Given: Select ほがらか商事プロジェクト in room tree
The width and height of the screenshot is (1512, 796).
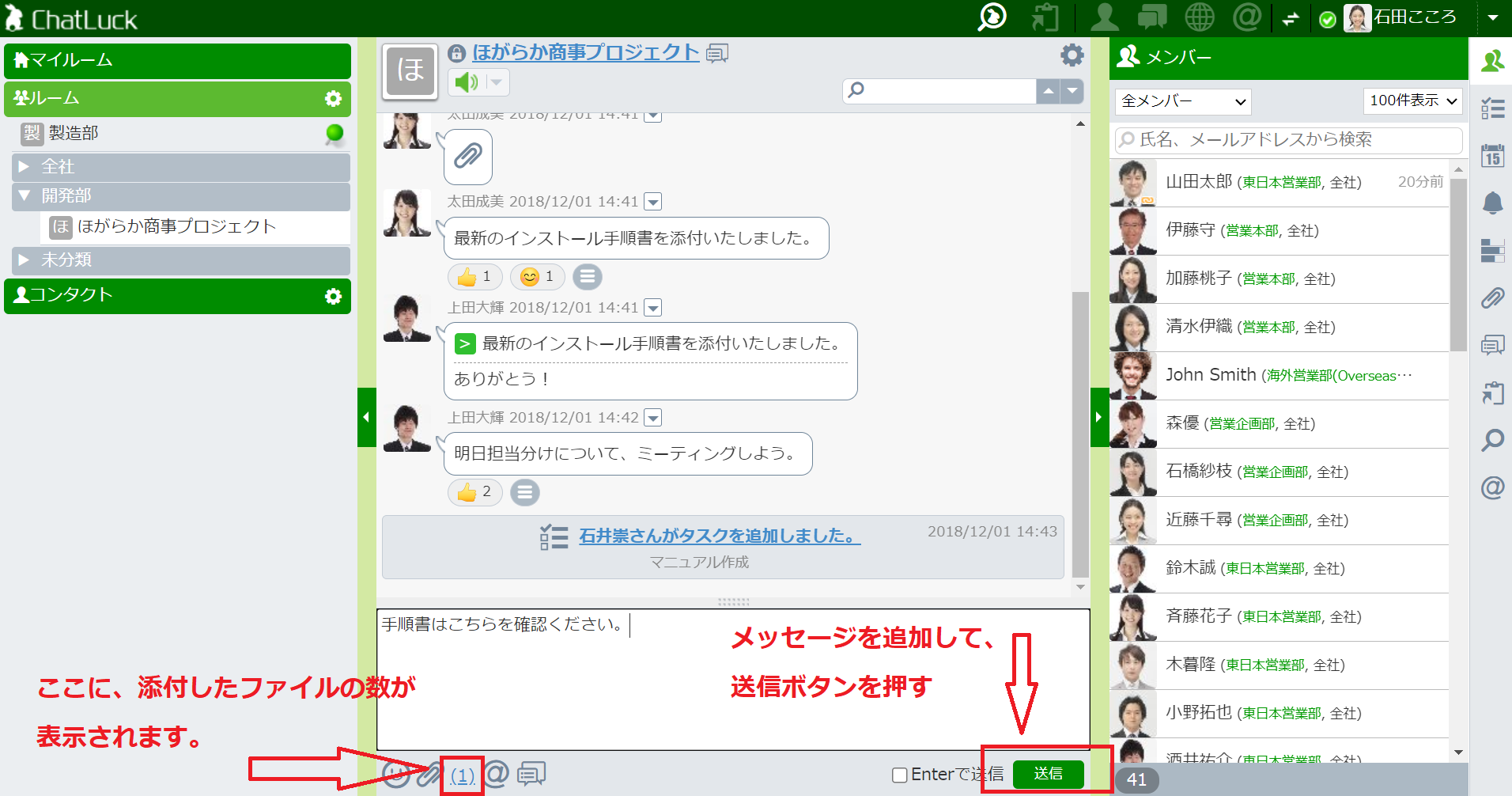Looking at the screenshot, I should click(x=195, y=227).
